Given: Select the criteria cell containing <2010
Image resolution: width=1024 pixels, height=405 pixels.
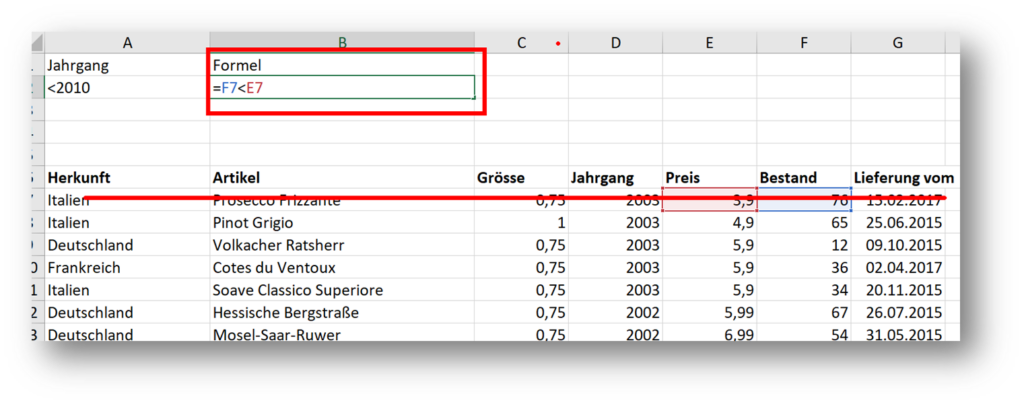Looking at the screenshot, I should [127, 88].
